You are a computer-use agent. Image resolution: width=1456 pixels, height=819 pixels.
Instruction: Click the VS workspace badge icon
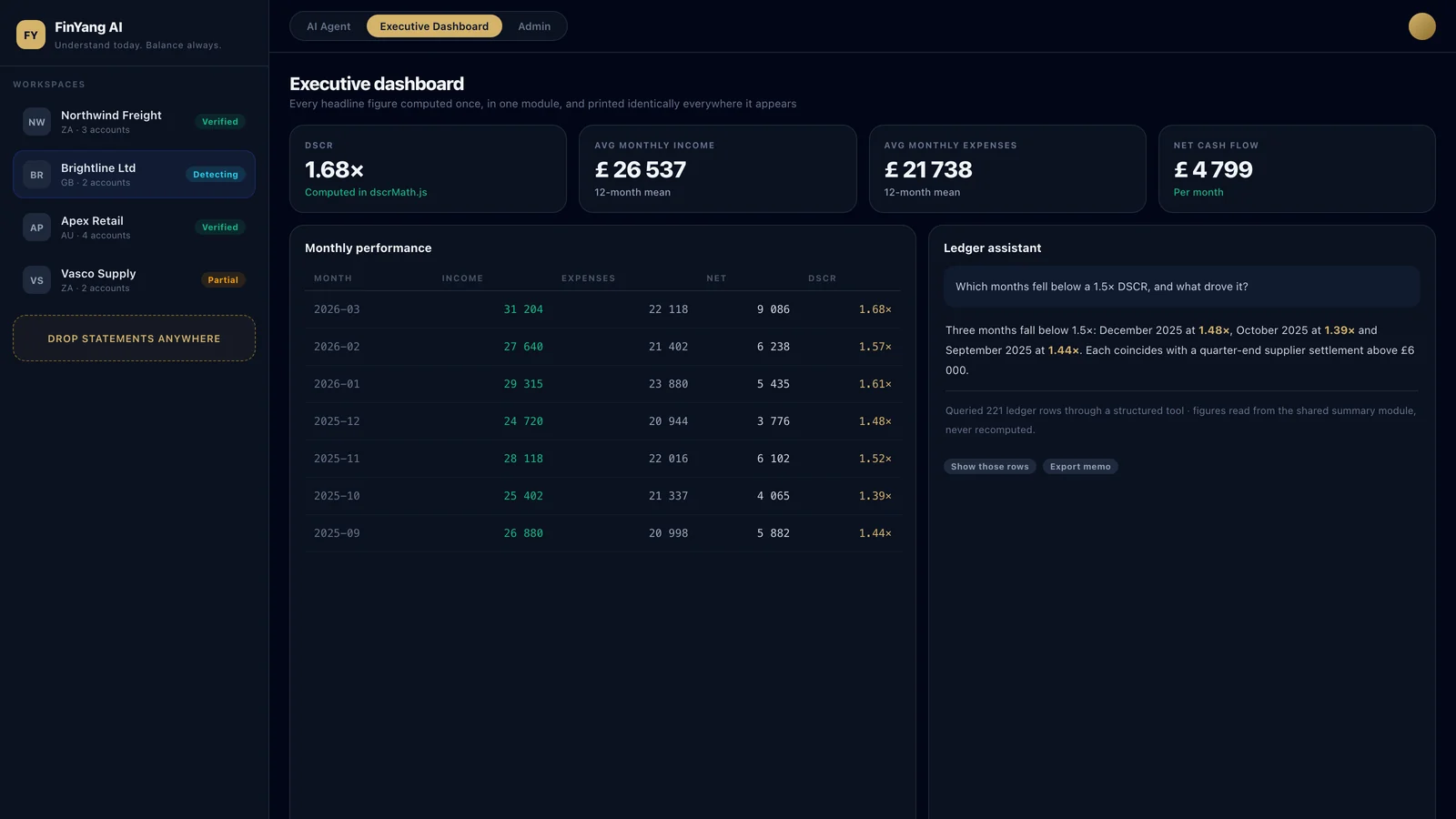point(36,280)
